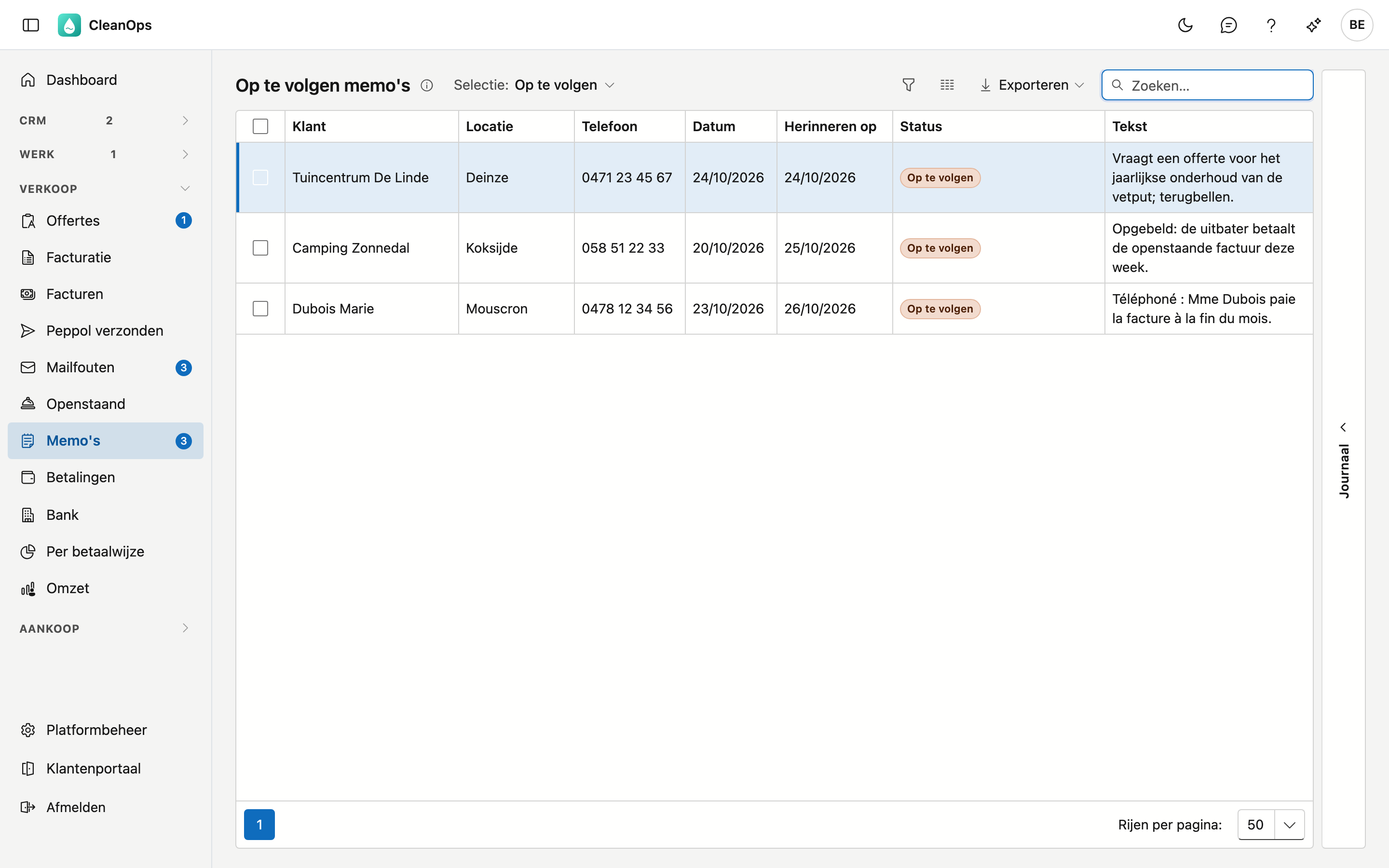Open the Selectie Op te volgen dropdown

click(535, 85)
